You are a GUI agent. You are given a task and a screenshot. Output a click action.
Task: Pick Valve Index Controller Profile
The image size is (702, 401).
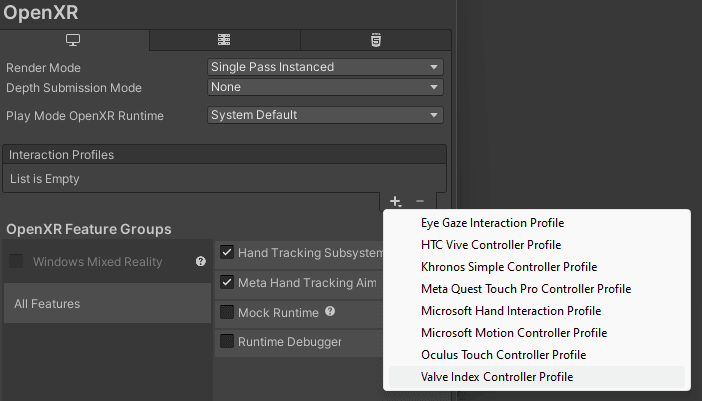pos(497,377)
